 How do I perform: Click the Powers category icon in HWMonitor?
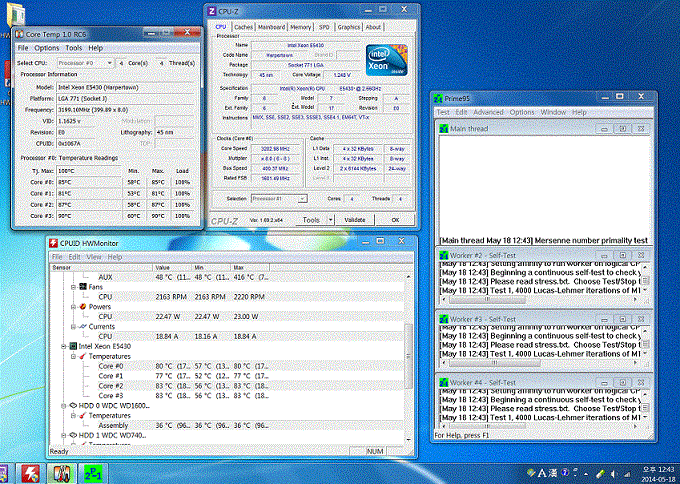(x=83, y=307)
